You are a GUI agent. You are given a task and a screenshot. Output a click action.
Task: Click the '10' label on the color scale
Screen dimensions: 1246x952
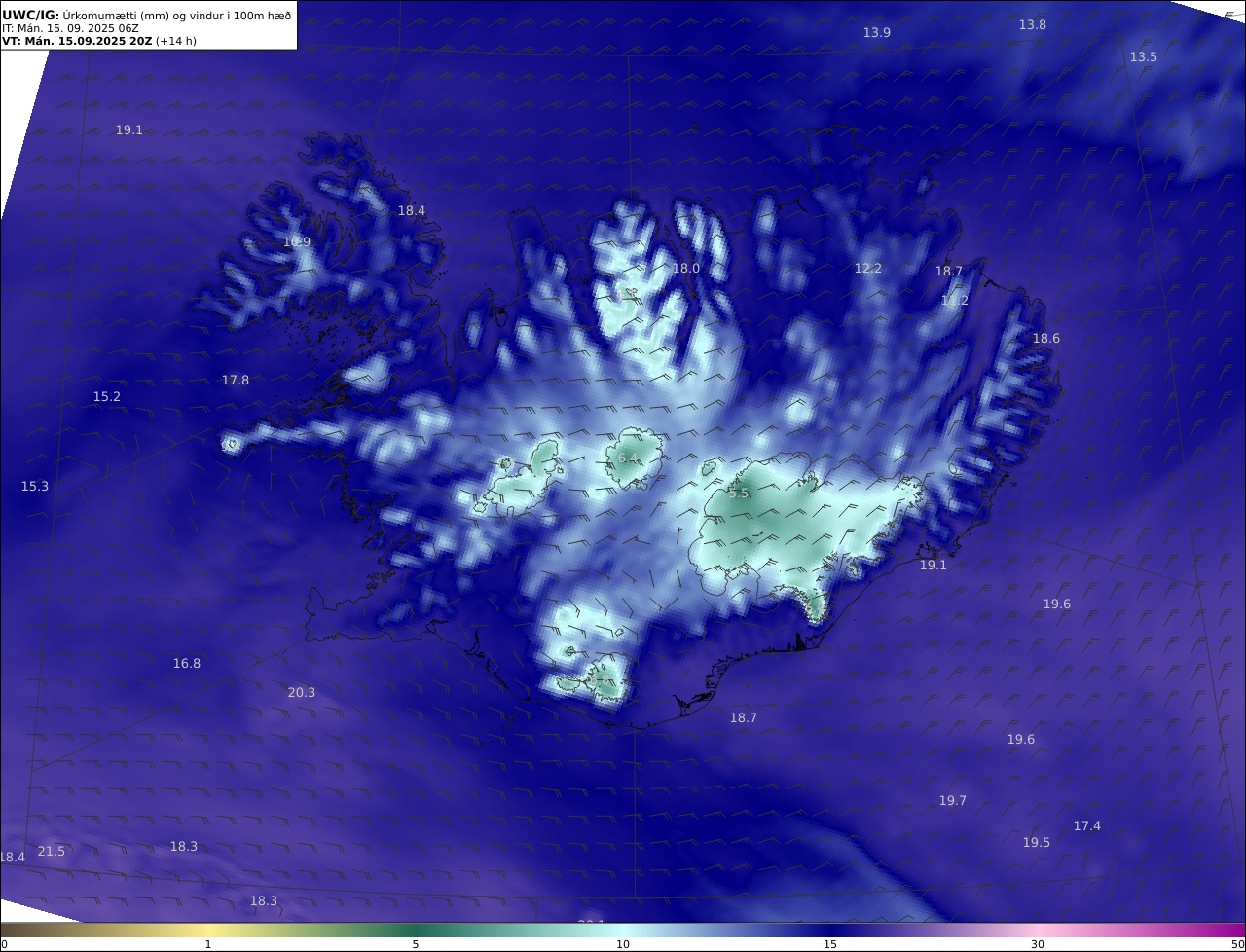coord(623,944)
